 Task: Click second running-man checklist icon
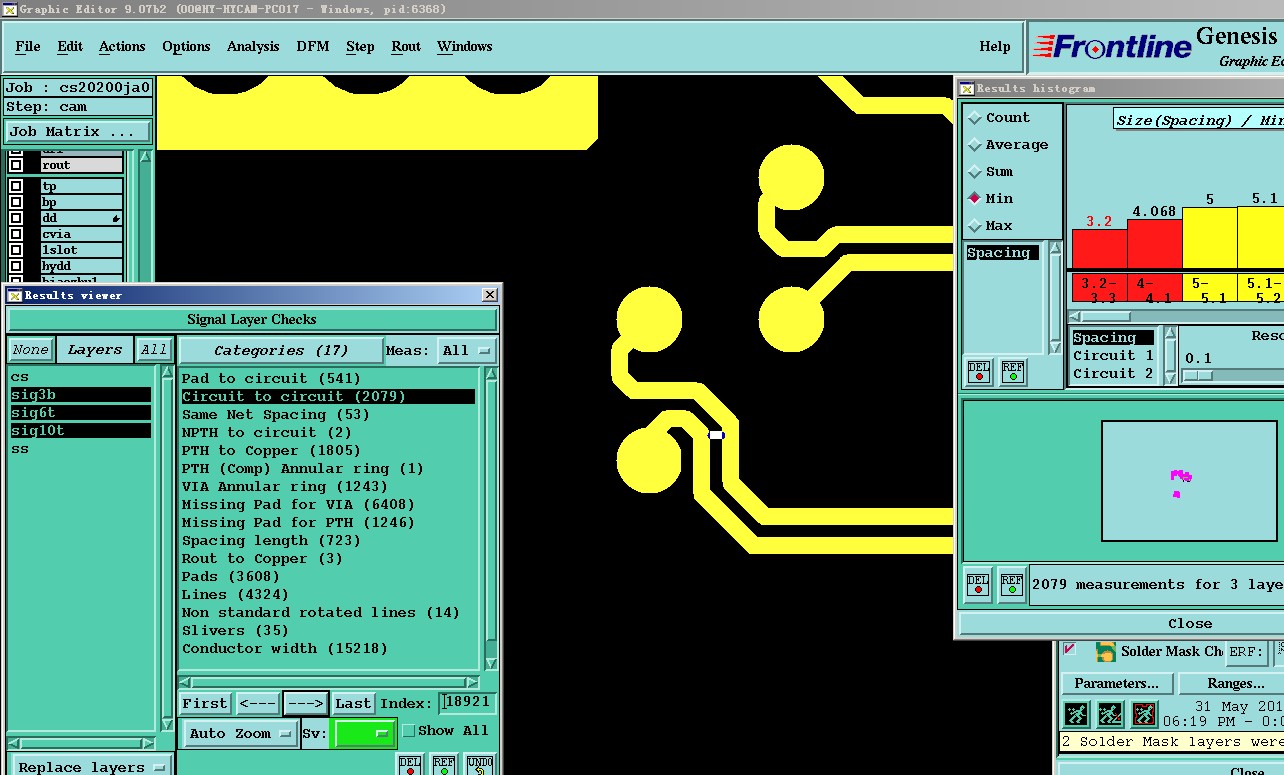(x=1110, y=714)
